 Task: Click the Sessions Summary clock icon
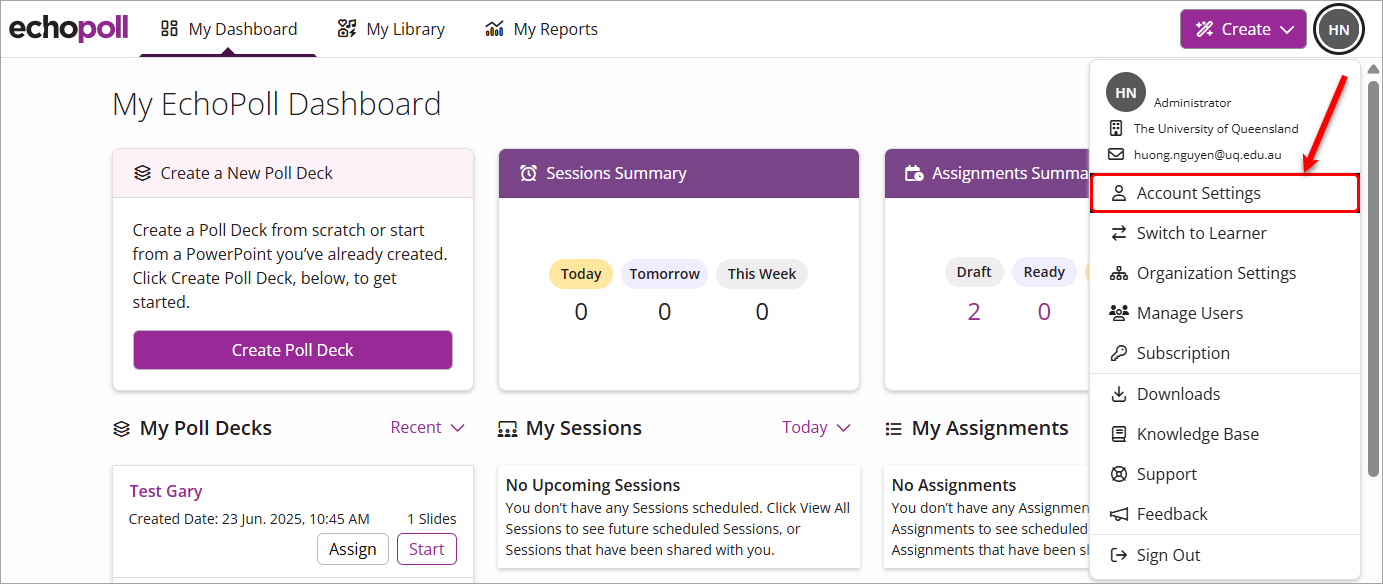(x=528, y=173)
